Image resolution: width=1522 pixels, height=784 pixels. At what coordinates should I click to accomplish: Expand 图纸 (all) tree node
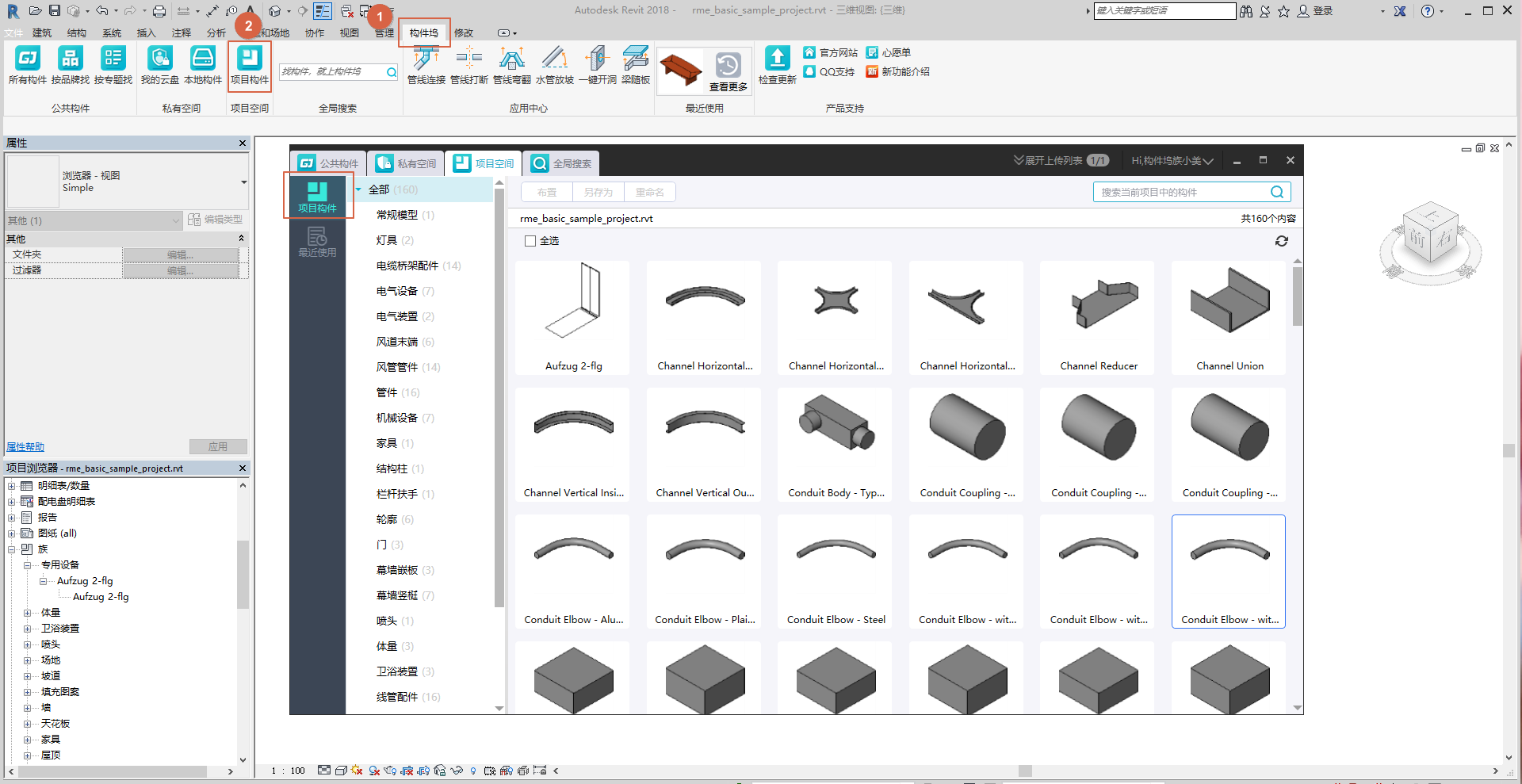[x=12, y=534]
